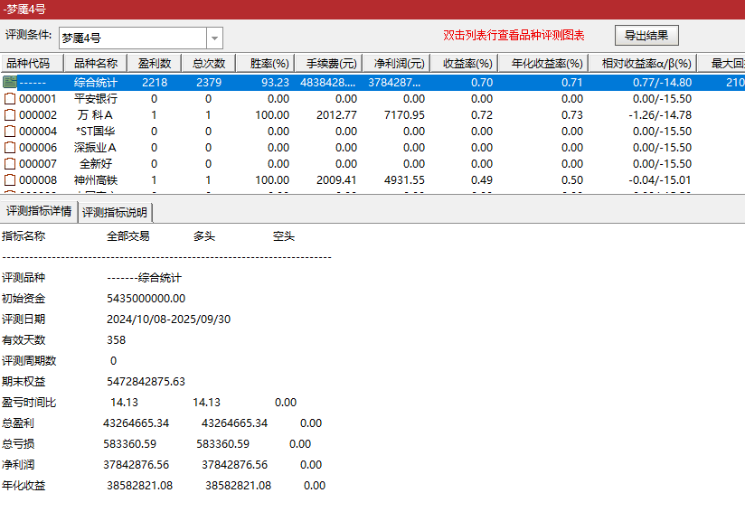Click the 双击列表行查看品种评测图表 red hint text
Screen dimensions: 745x510
514,35
